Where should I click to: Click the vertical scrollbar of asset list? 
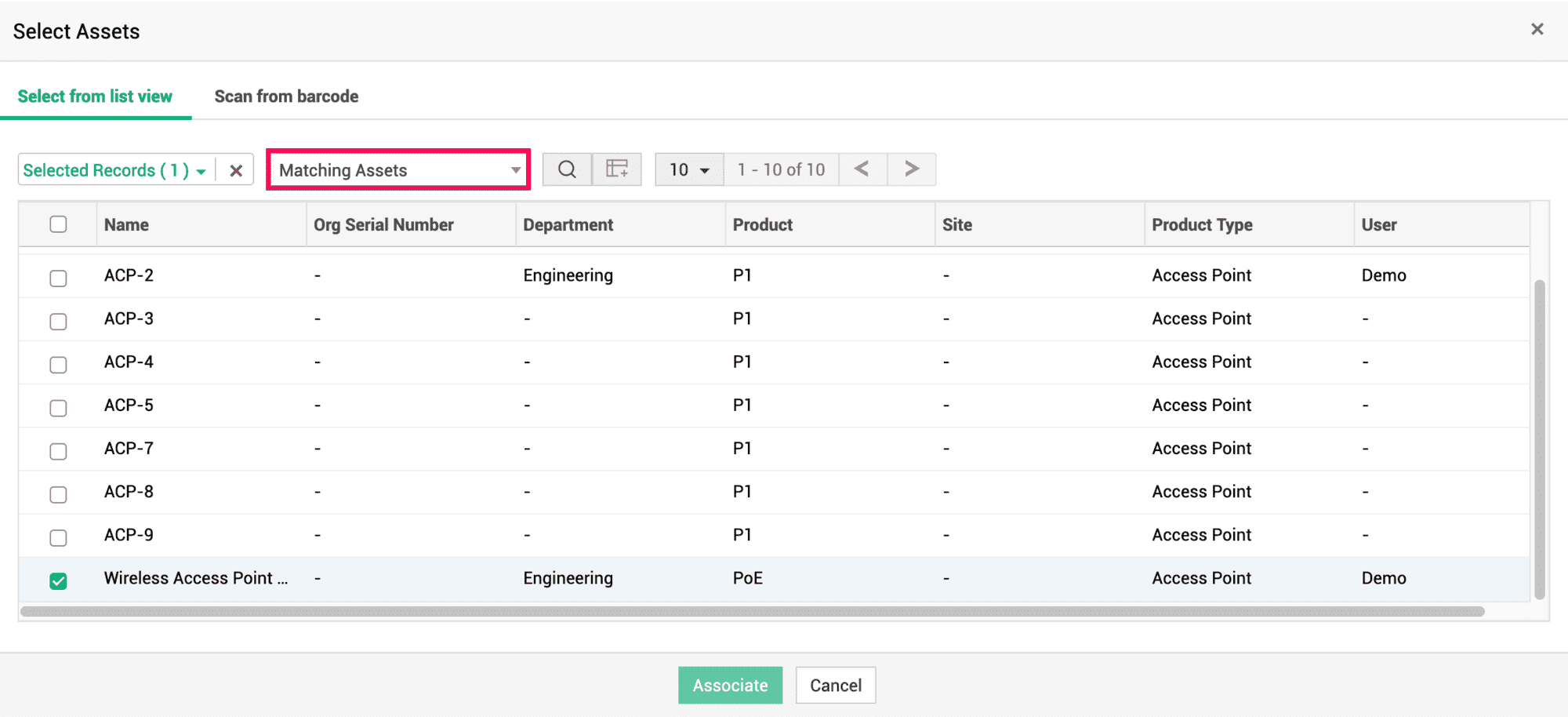pos(1539,439)
